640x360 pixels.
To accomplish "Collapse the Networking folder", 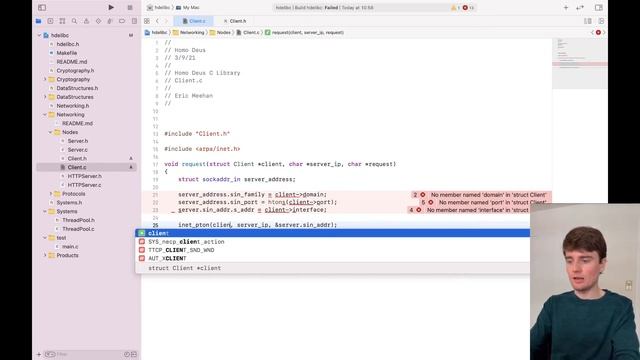I will coord(45,115).
